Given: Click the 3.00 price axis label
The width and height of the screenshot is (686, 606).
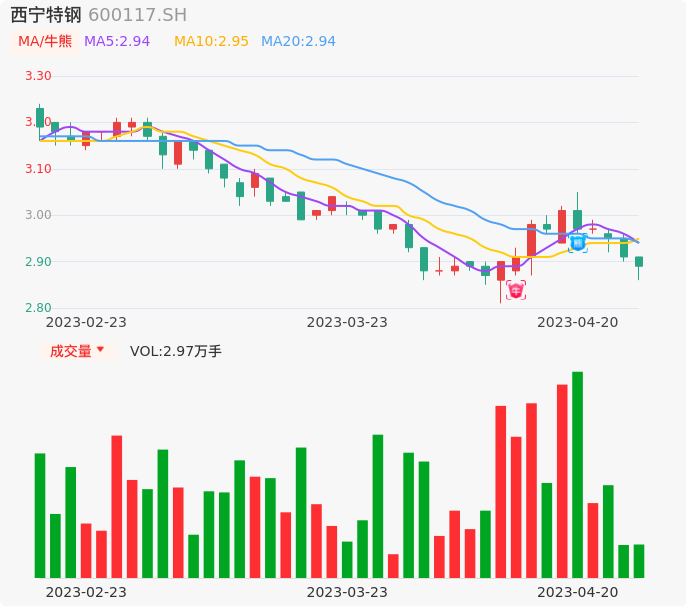Looking at the screenshot, I should tap(38, 215).
